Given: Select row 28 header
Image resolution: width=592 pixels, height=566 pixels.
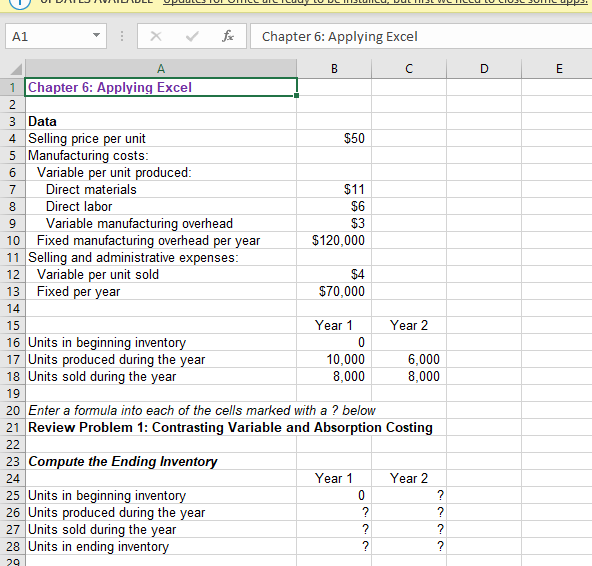Looking at the screenshot, I should (x=12, y=546).
